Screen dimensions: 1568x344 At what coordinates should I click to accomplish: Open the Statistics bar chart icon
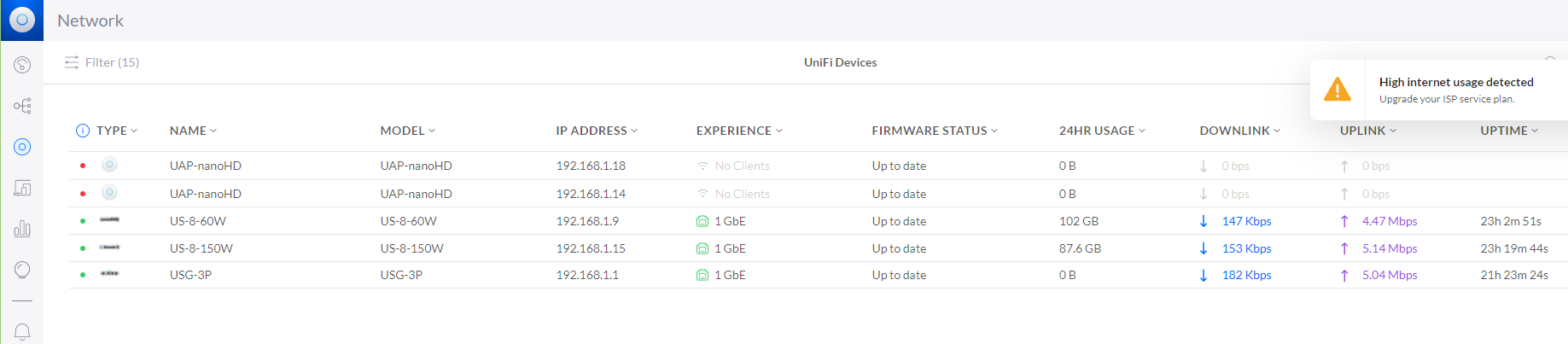coord(22,229)
